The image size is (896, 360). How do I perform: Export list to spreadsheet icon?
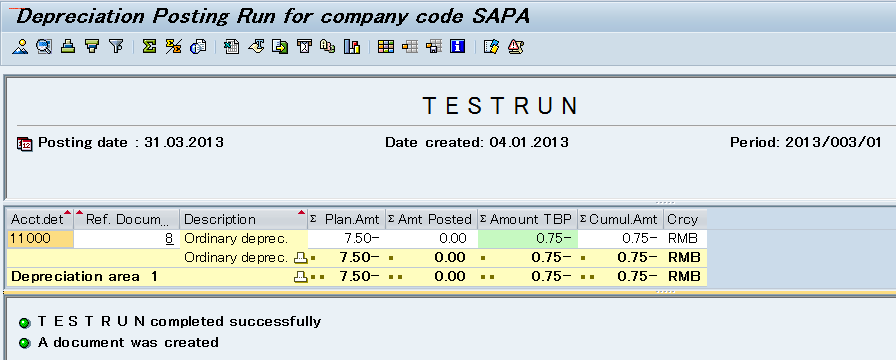(231, 47)
